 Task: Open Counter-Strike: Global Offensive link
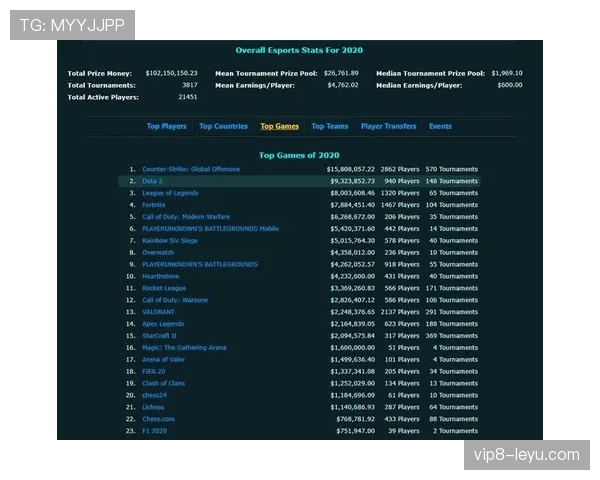191,169
